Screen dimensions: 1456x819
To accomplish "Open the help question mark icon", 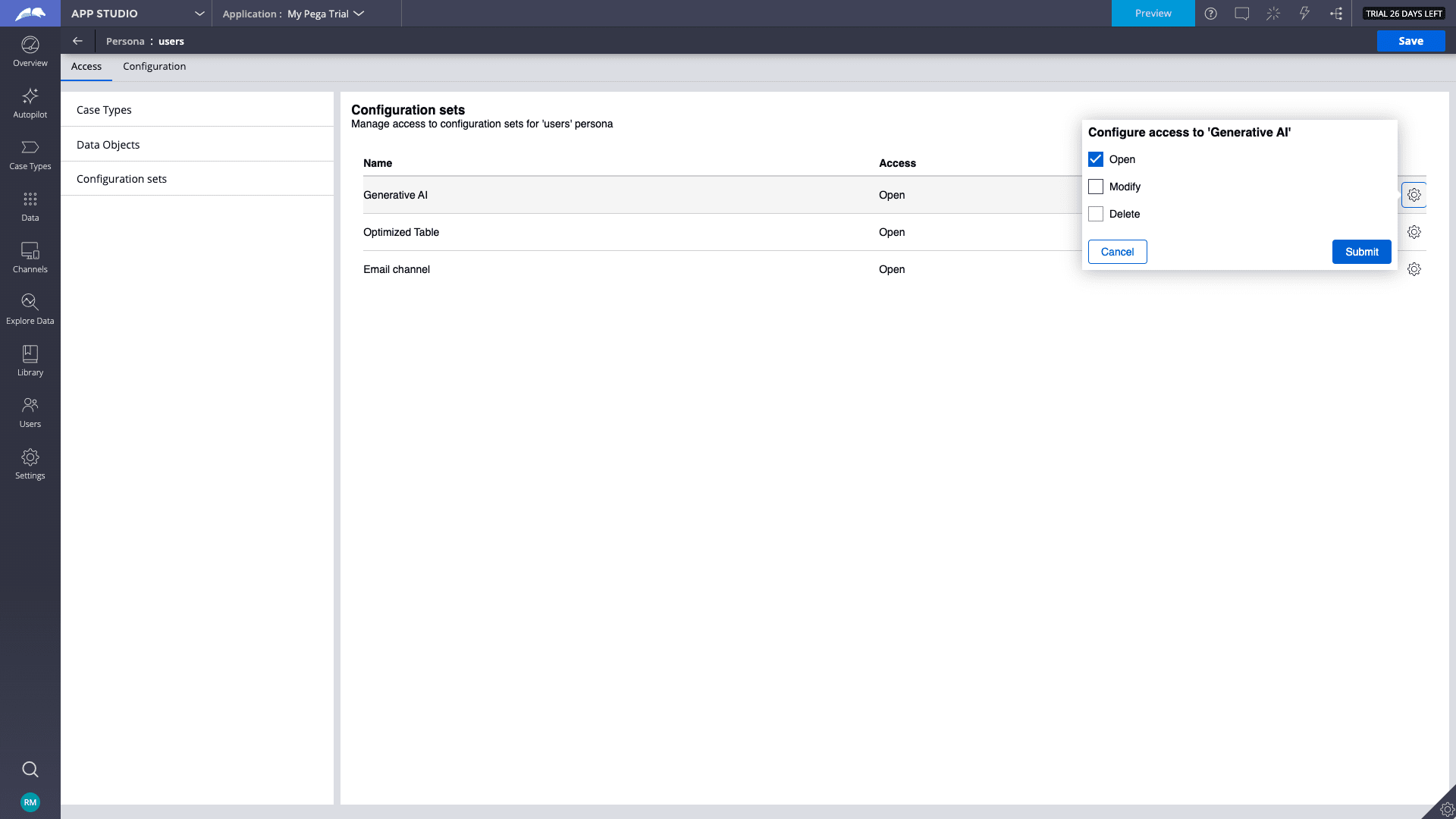I will (1211, 14).
